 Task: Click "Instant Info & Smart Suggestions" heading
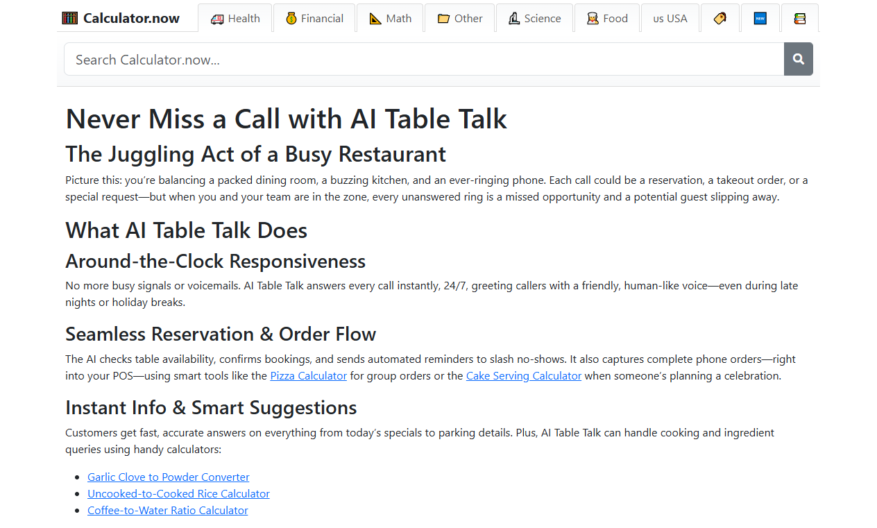pyautogui.click(x=211, y=408)
